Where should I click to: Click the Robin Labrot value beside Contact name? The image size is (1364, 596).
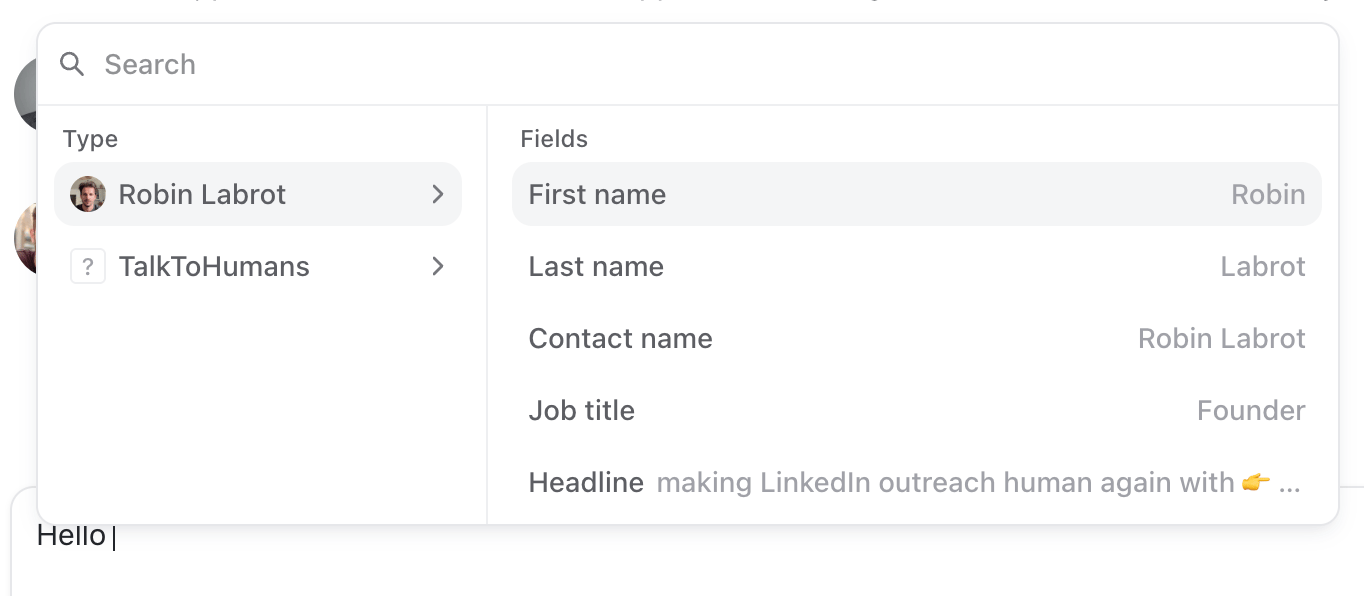coord(1222,338)
